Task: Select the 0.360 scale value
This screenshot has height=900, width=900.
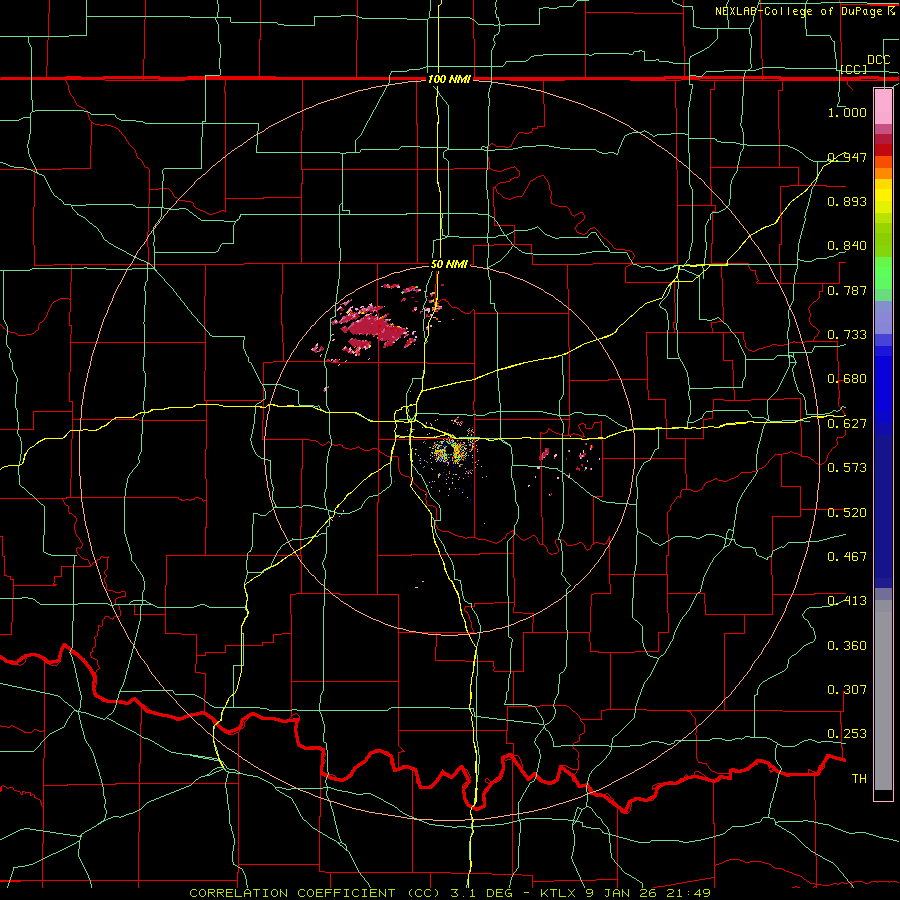Action: (x=847, y=646)
